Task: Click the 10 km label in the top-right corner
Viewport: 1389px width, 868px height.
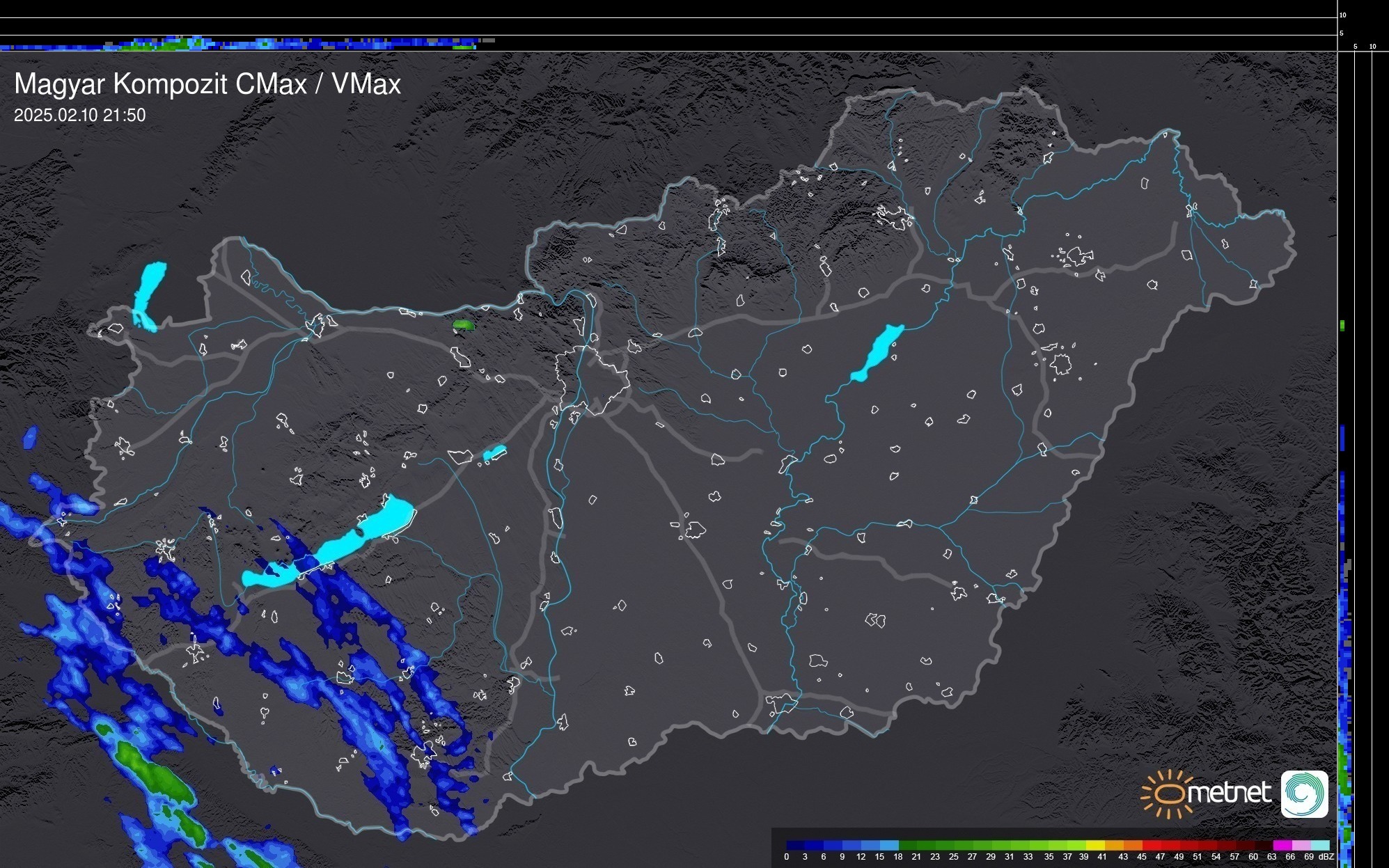Action: pyautogui.click(x=1342, y=15)
